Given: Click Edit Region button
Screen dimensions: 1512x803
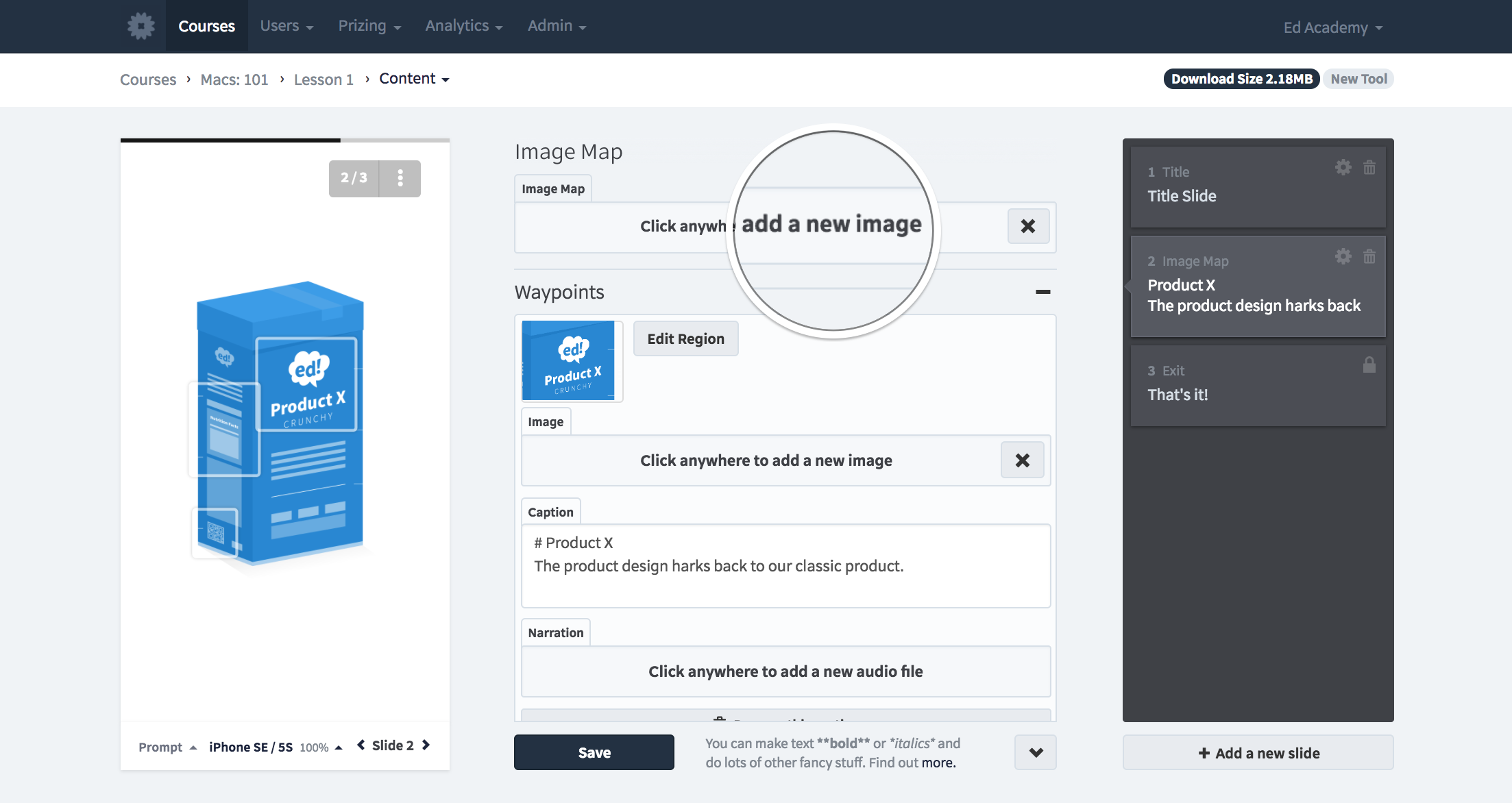Looking at the screenshot, I should (685, 338).
